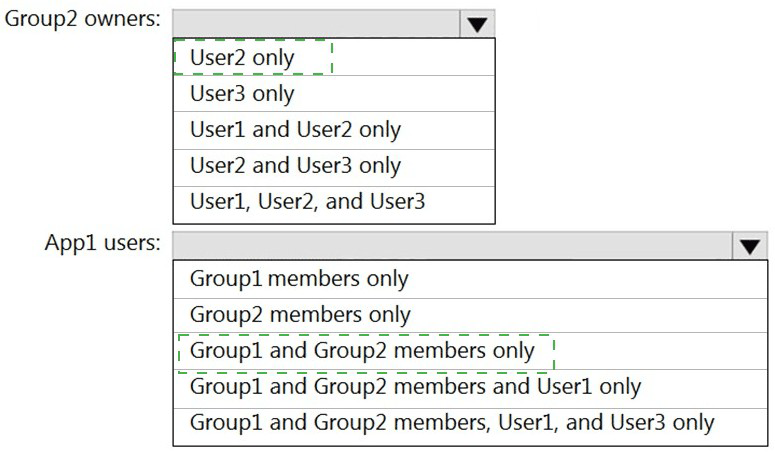Screen dimensions: 775x453
Task: Click the "Group2 owners:" label
Action: (82, 21)
